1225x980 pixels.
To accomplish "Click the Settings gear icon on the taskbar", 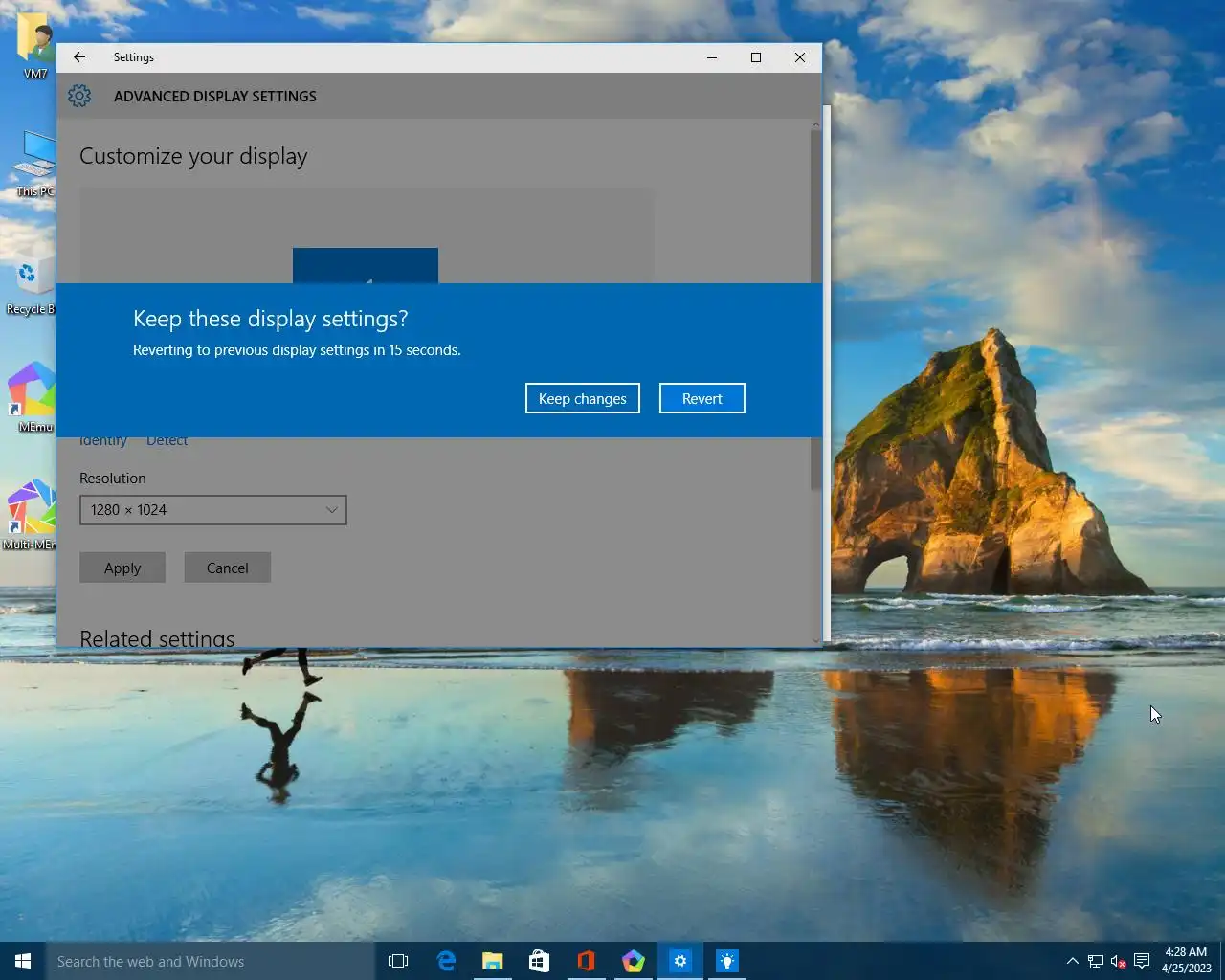I will (x=679, y=961).
